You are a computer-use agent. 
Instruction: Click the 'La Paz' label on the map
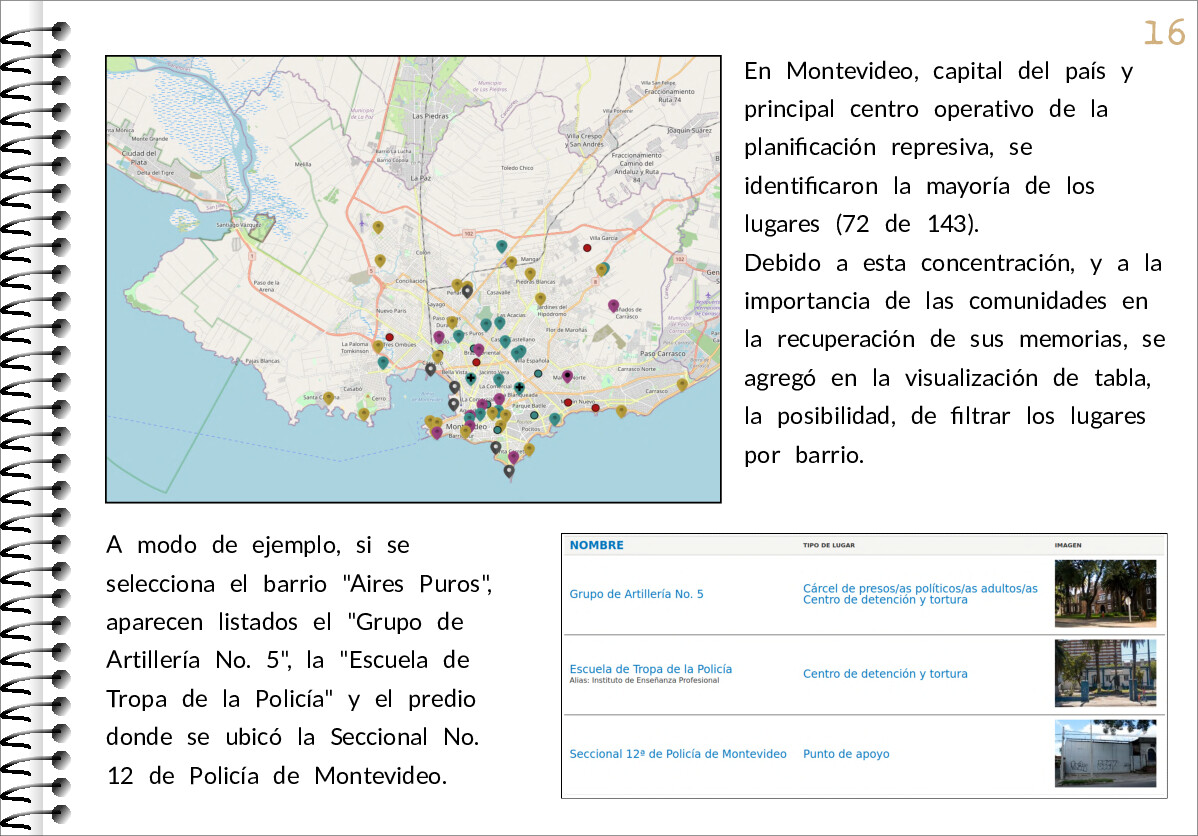pos(420,177)
